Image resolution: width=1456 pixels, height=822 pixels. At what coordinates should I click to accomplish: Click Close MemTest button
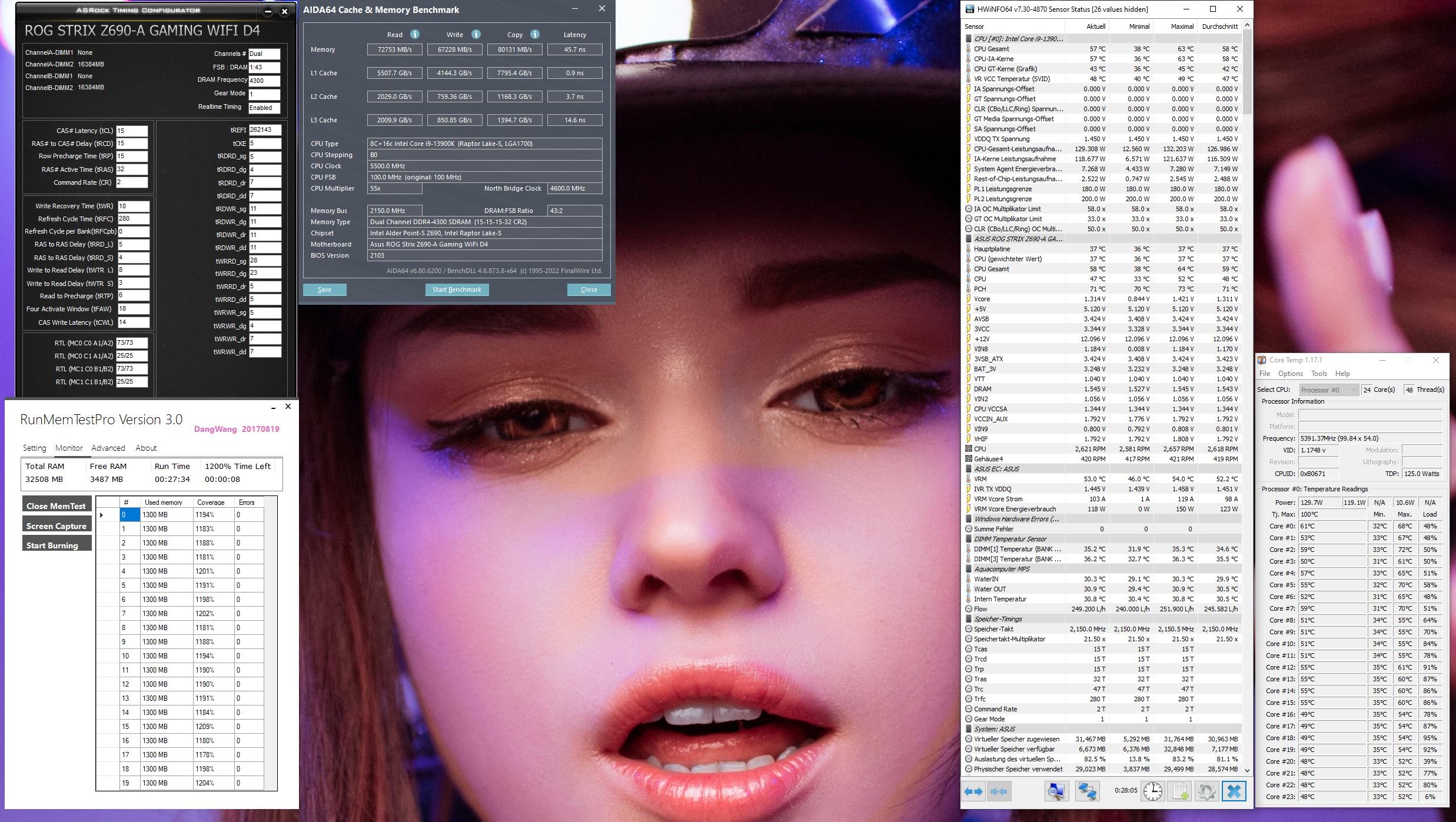coord(56,505)
